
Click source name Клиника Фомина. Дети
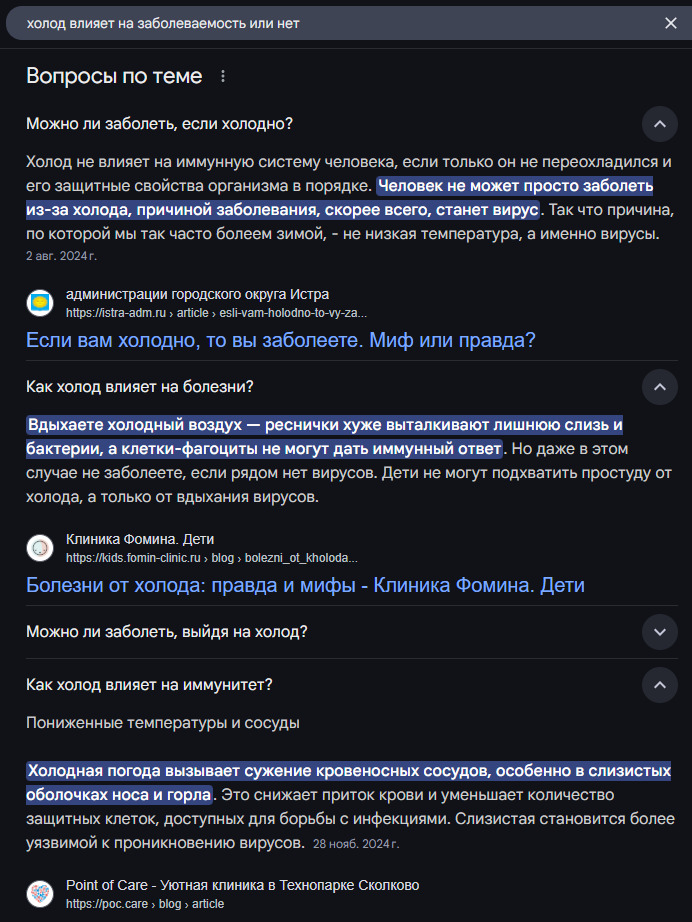click(140, 539)
